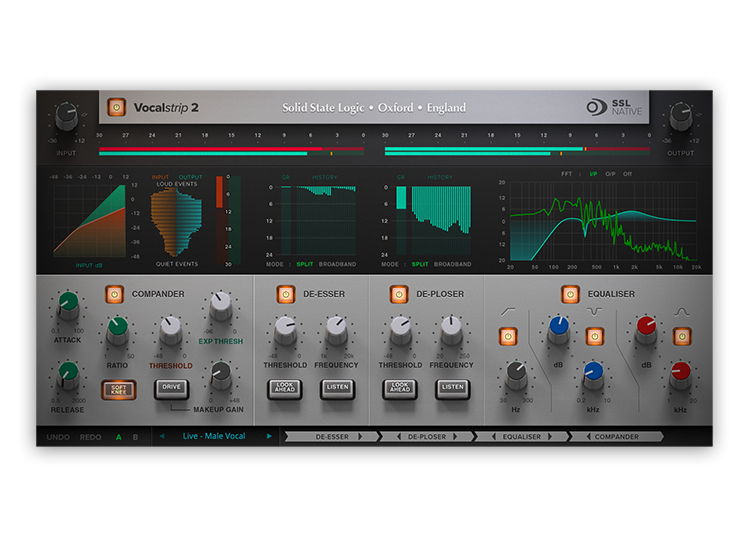Click the green Attack knob
Screen dimensions: 750x538
[68, 306]
